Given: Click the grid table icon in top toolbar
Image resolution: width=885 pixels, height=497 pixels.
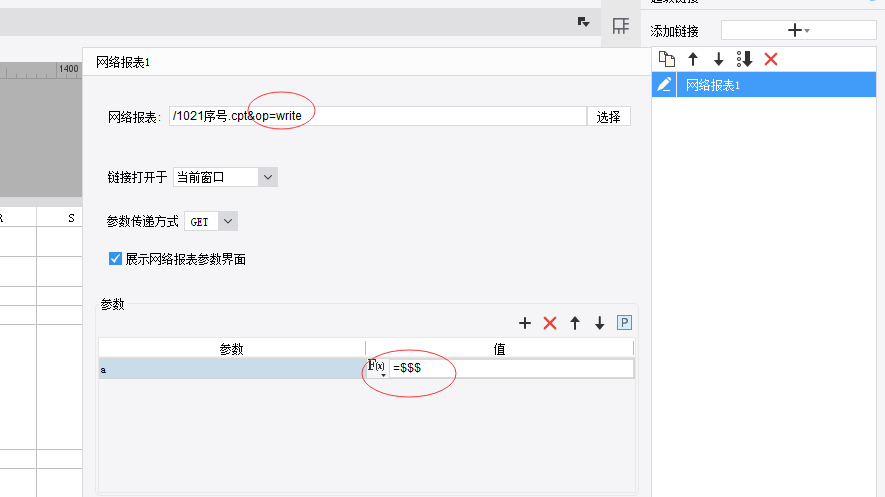Looking at the screenshot, I should pyautogui.click(x=621, y=26).
